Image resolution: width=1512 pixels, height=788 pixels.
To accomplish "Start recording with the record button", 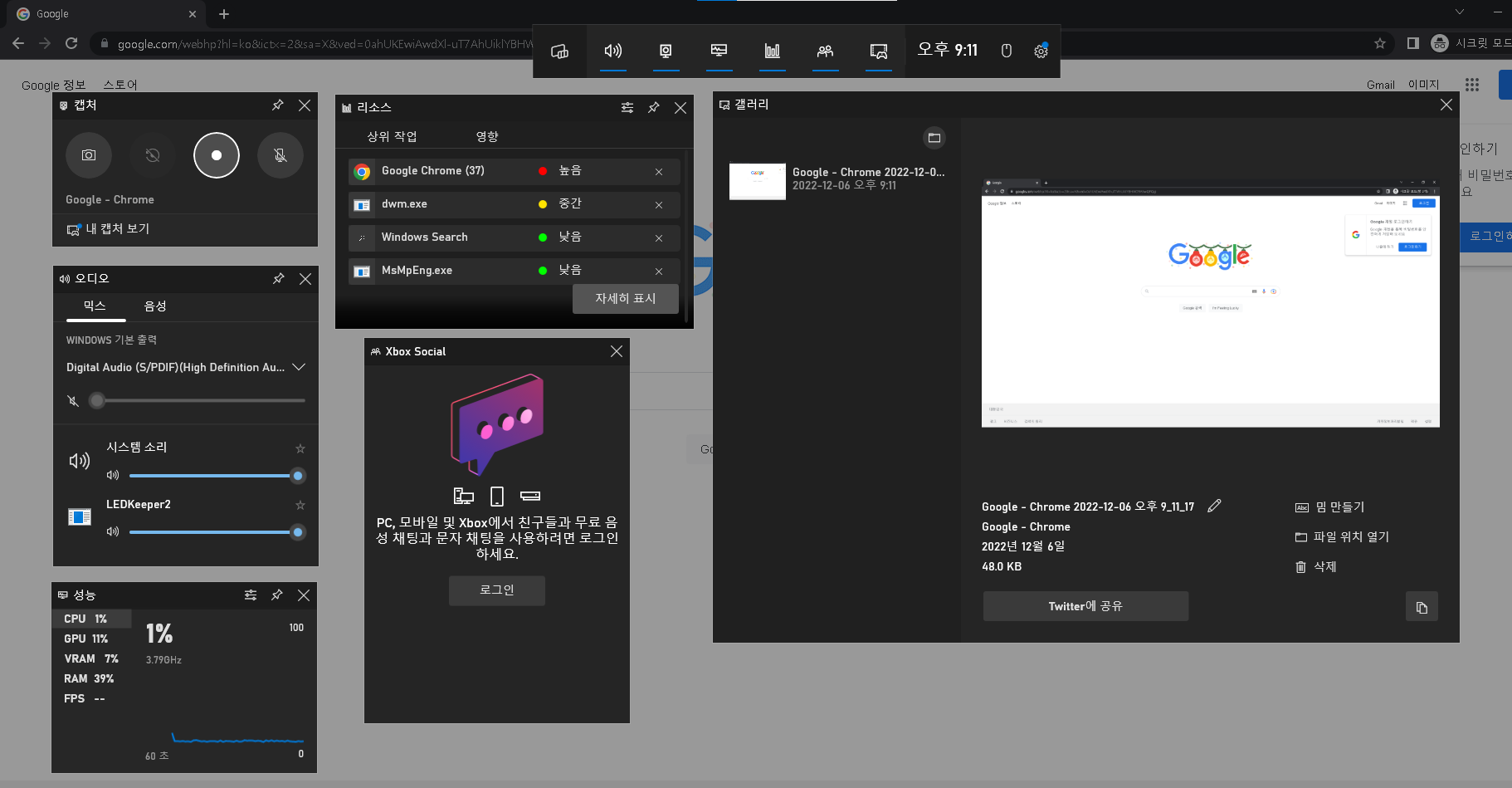I will click(x=217, y=155).
